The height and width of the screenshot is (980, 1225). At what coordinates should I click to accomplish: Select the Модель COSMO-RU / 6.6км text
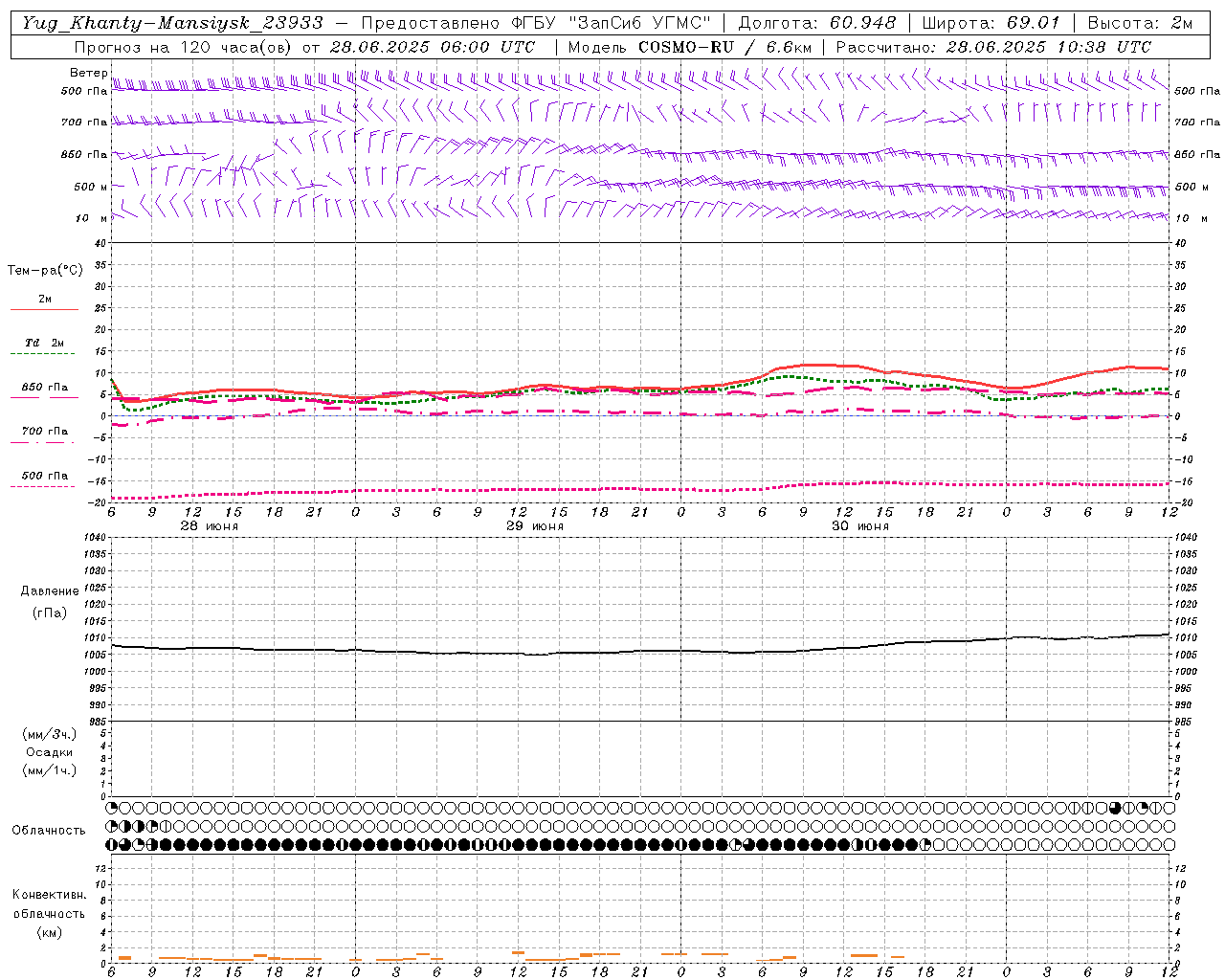click(690, 47)
